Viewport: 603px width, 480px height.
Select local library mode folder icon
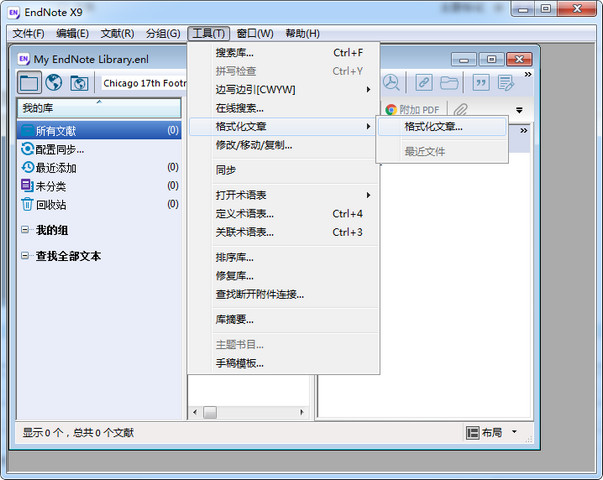[29, 82]
